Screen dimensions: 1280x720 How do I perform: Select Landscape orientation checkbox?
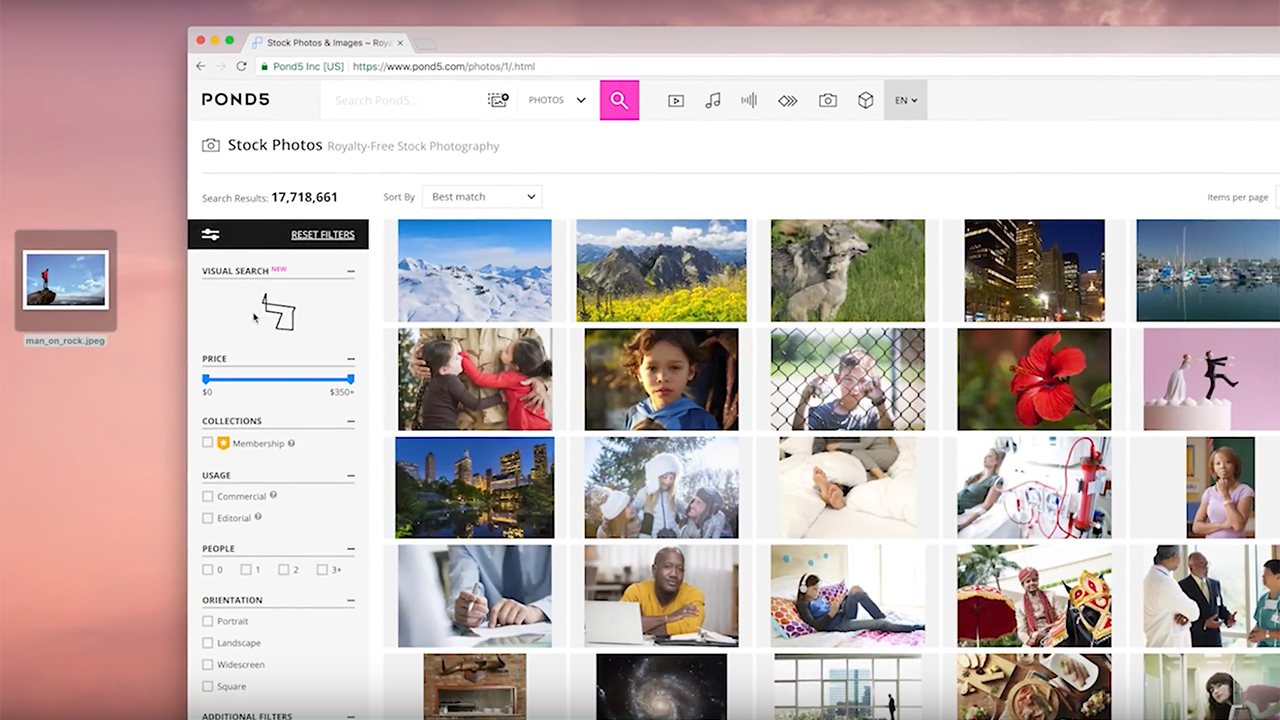[x=208, y=643]
